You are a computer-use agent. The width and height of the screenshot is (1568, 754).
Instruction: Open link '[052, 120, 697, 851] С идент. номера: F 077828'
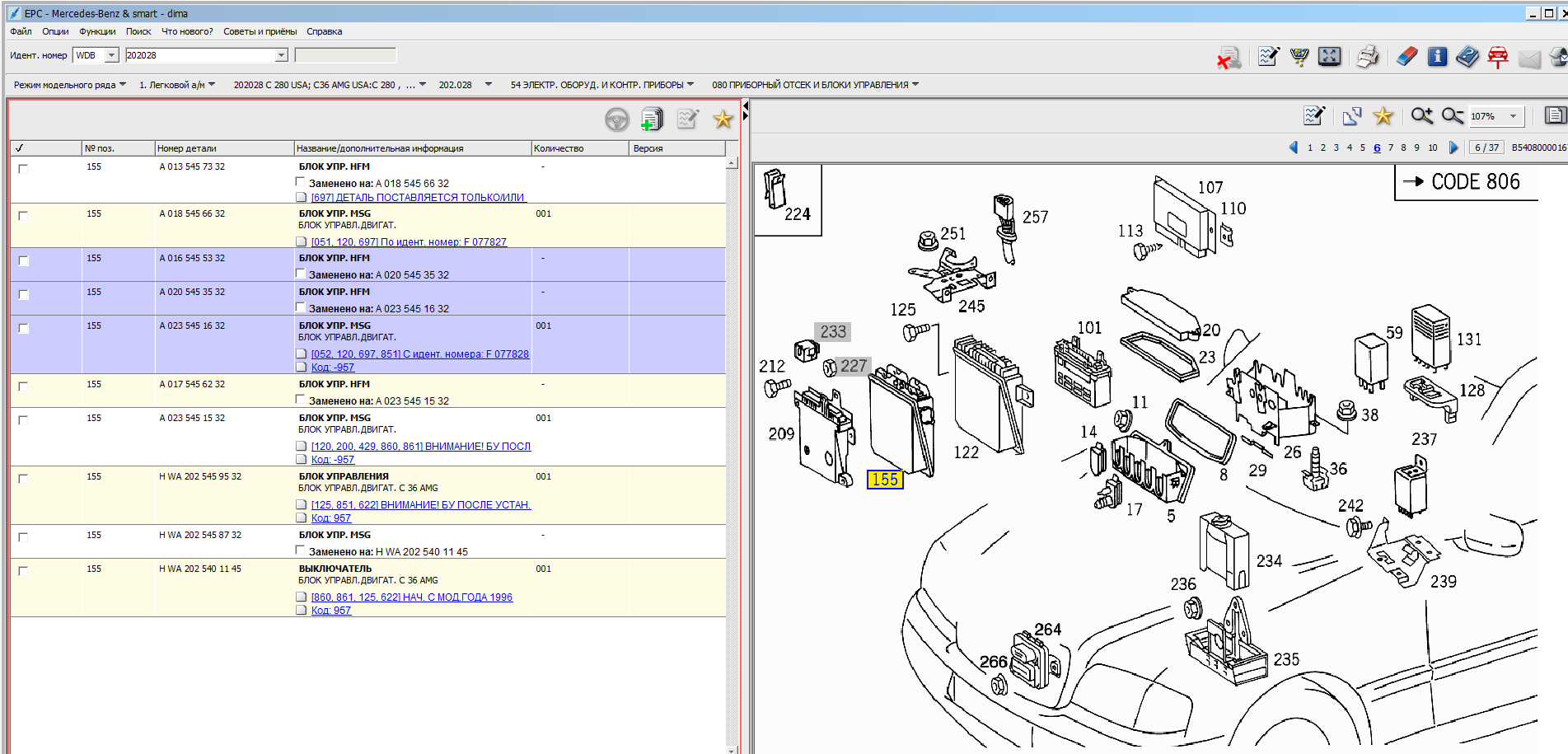tap(420, 354)
